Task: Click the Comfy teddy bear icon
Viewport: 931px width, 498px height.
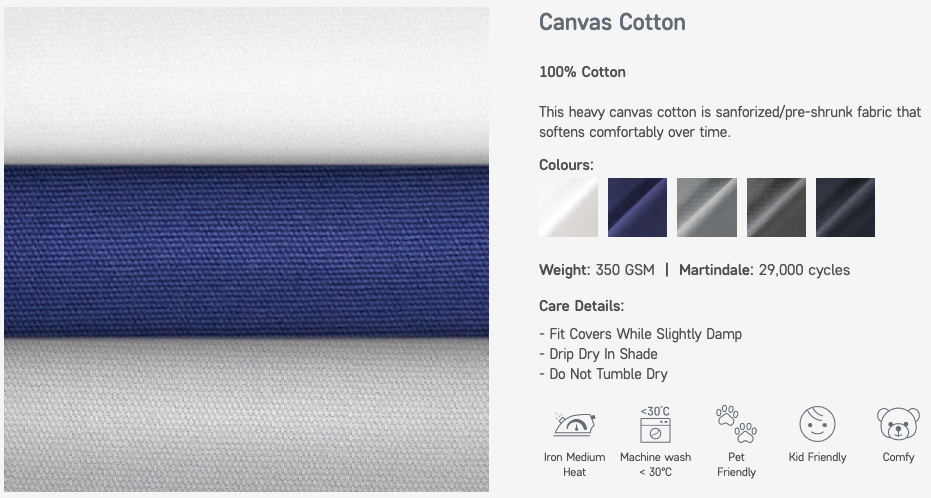Action: [898, 424]
